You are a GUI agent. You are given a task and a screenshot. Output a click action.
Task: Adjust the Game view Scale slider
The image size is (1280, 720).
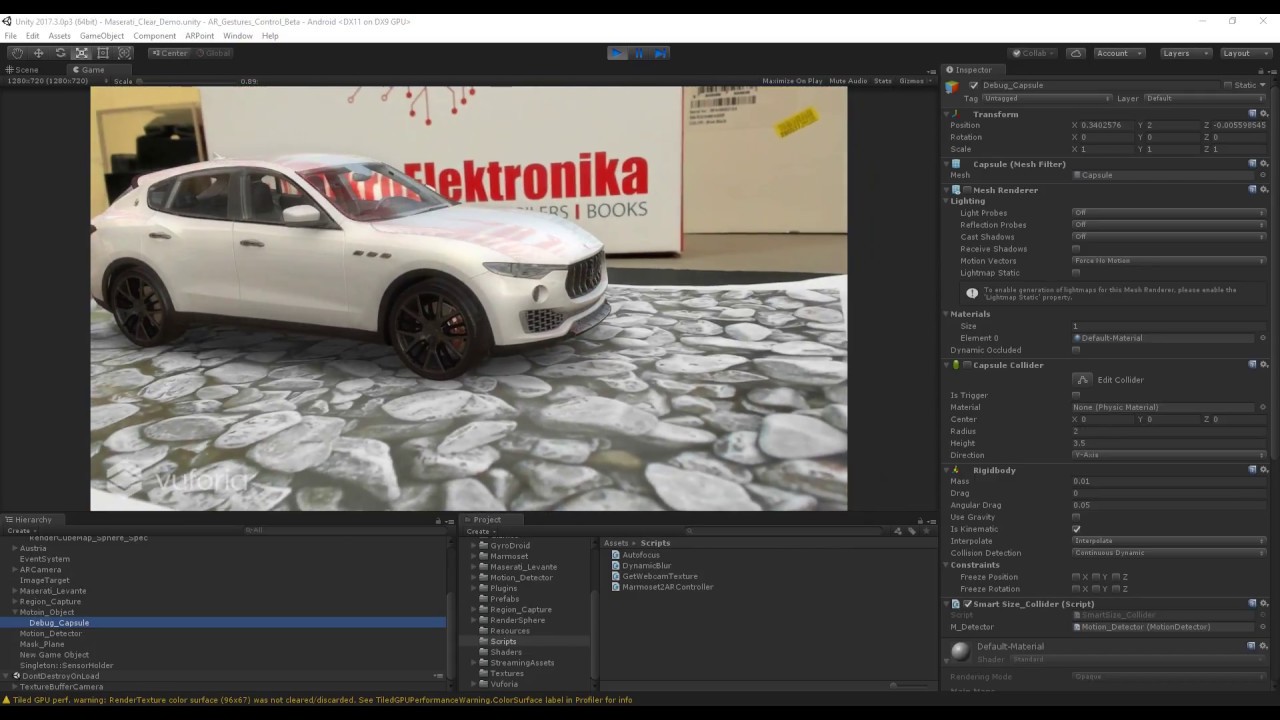(x=187, y=81)
